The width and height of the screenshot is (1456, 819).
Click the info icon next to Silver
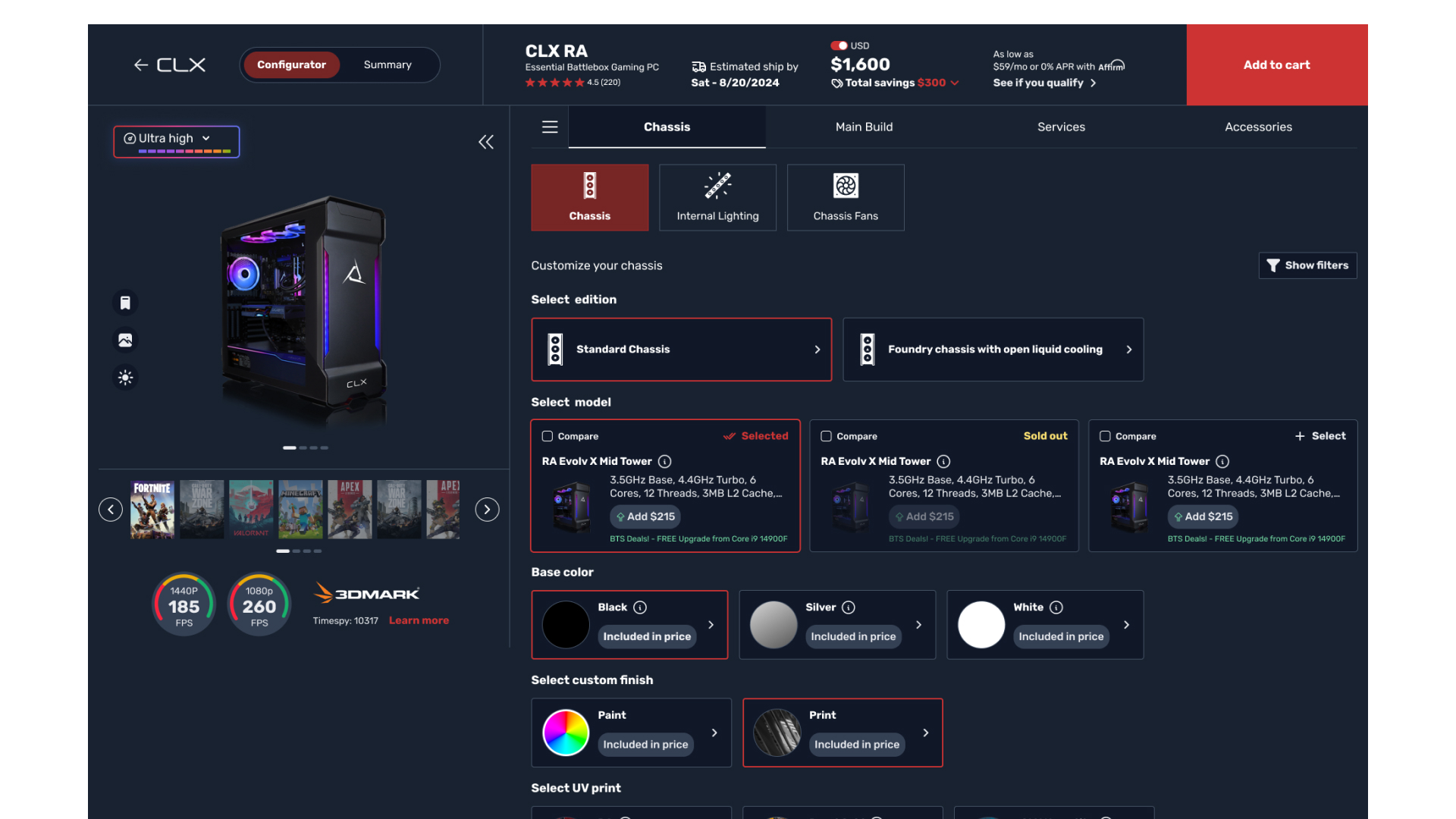click(x=849, y=607)
